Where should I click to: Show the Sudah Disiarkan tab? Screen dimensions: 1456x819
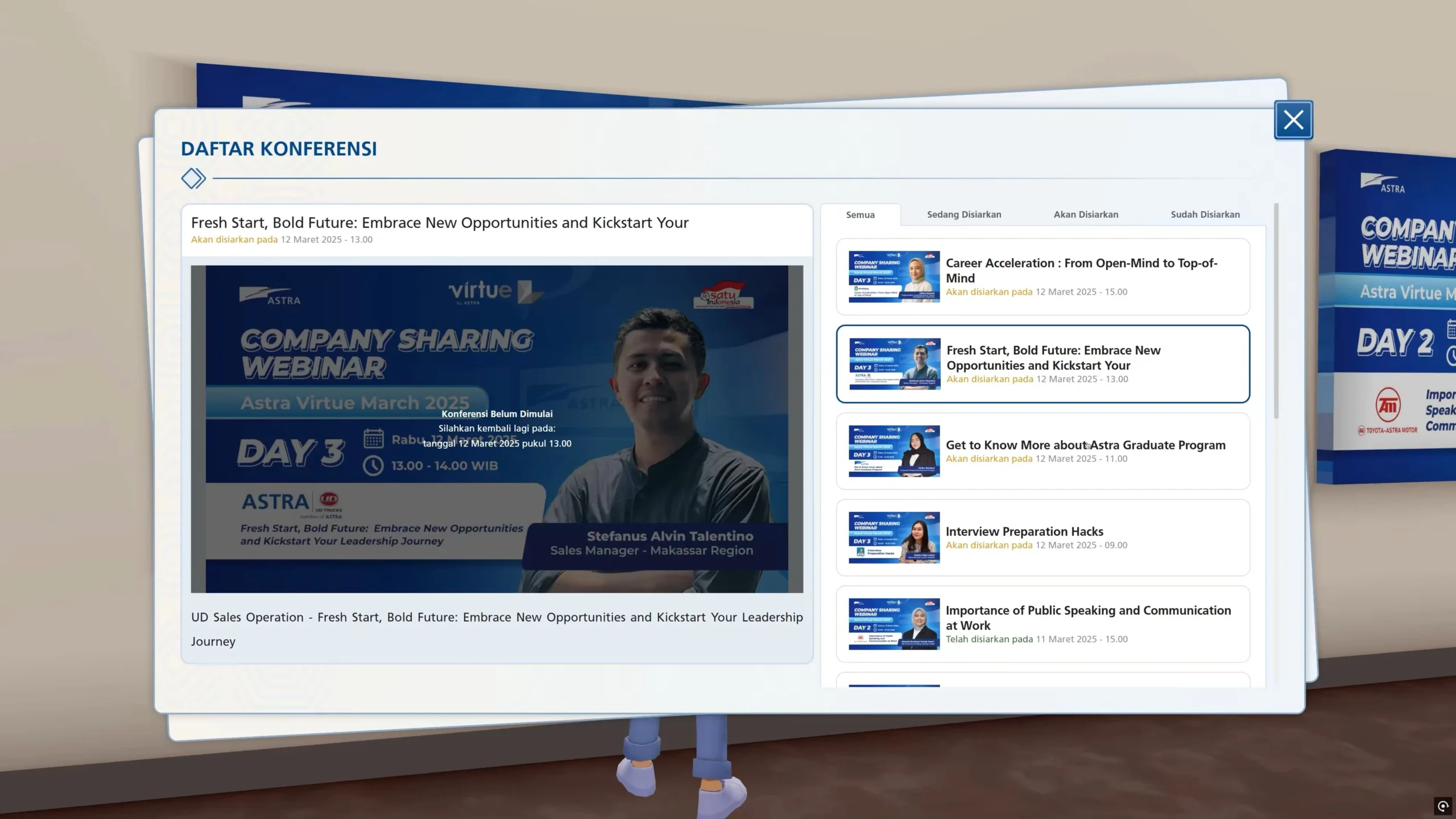tap(1205, 214)
